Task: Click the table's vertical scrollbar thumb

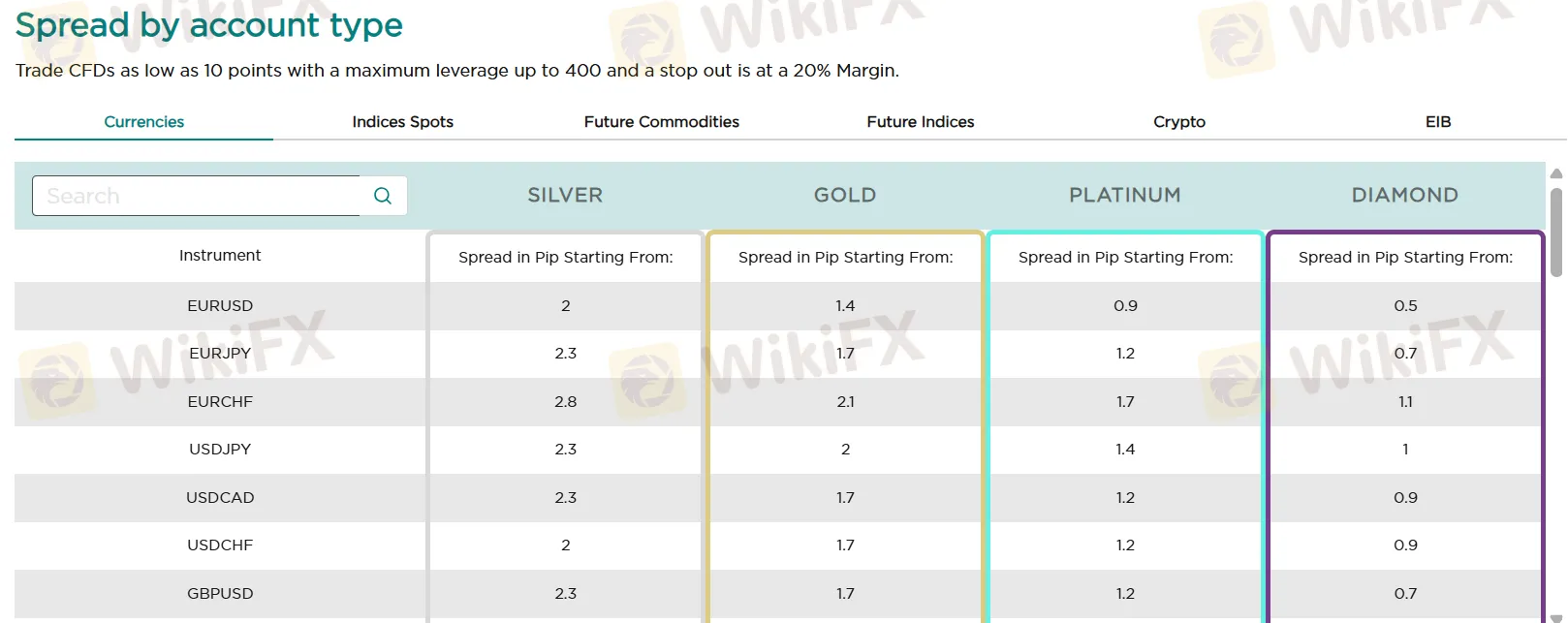Action: (1556, 233)
